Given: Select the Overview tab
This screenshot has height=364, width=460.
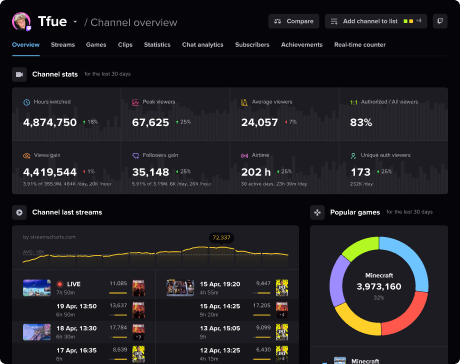Looking at the screenshot, I should (x=26, y=45).
